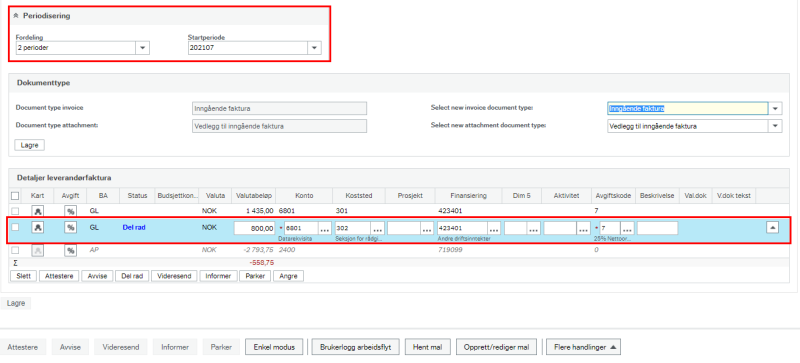The image size is (800, 363).
Task: Click Avgift percent icon on Del rad row
Action: pyautogui.click(x=70, y=228)
